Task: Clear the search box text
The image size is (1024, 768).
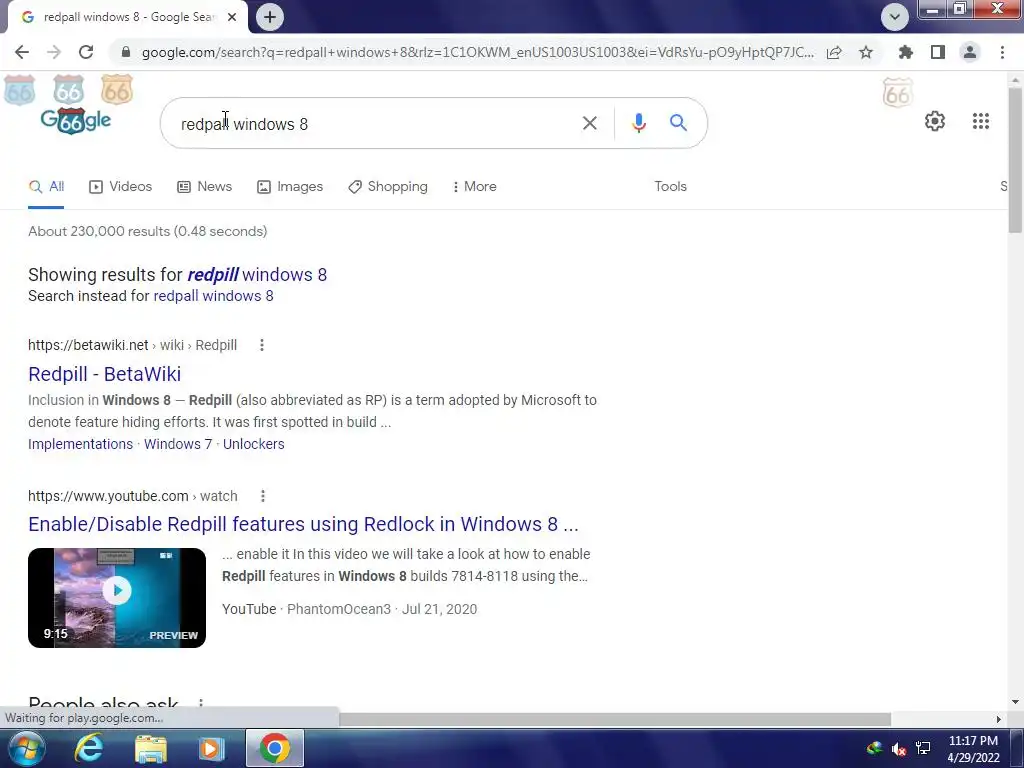Action: (590, 123)
